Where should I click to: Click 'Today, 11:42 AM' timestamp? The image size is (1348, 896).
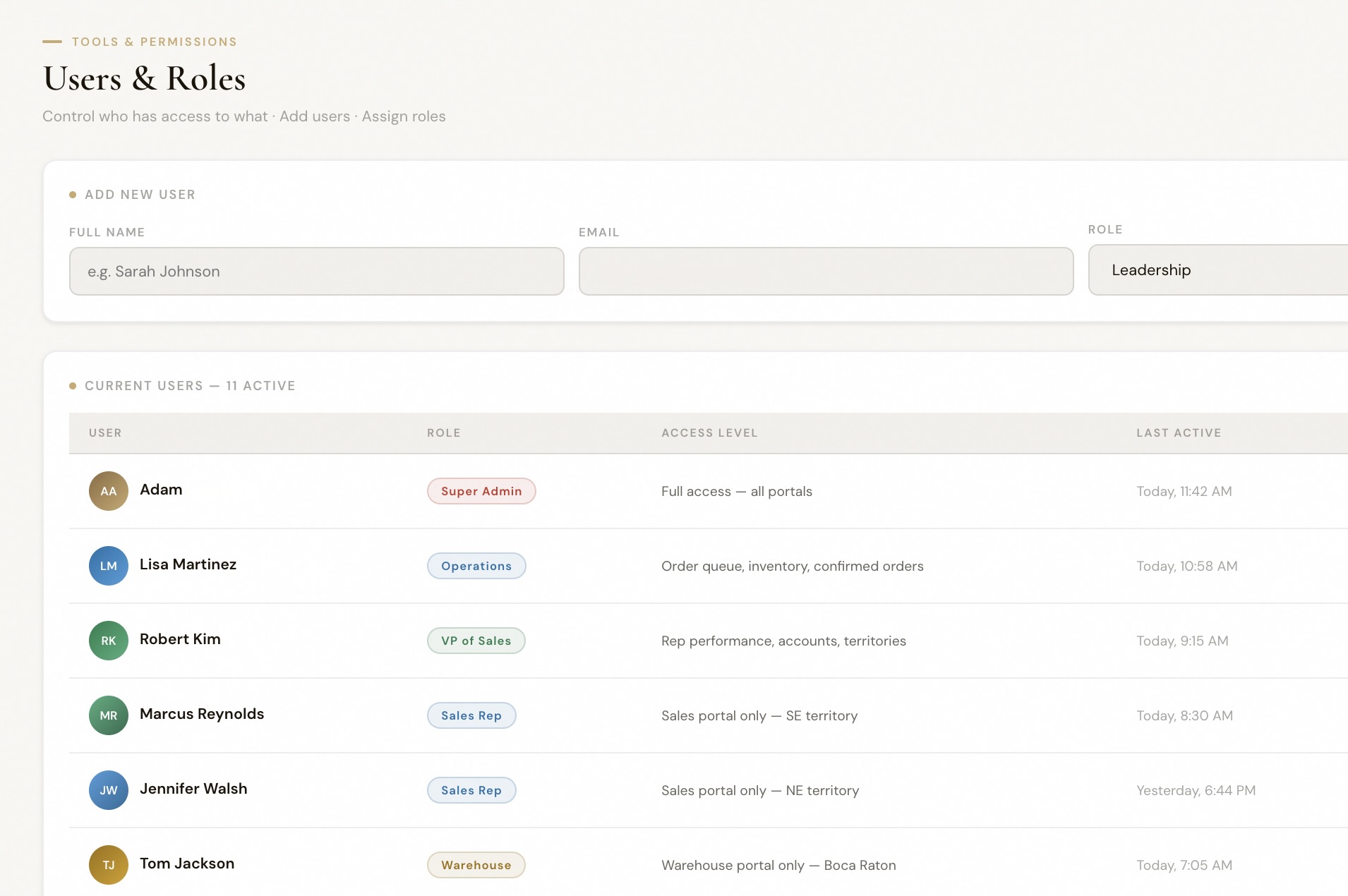pos(1184,491)
